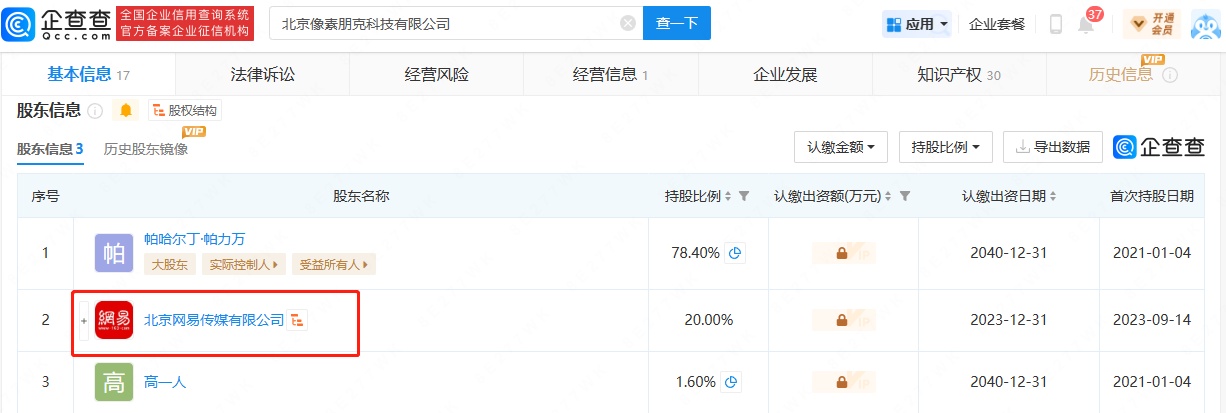Click the 帕 avatar for 帕哈尔丁·帕力万

click(x=114, y=253)
